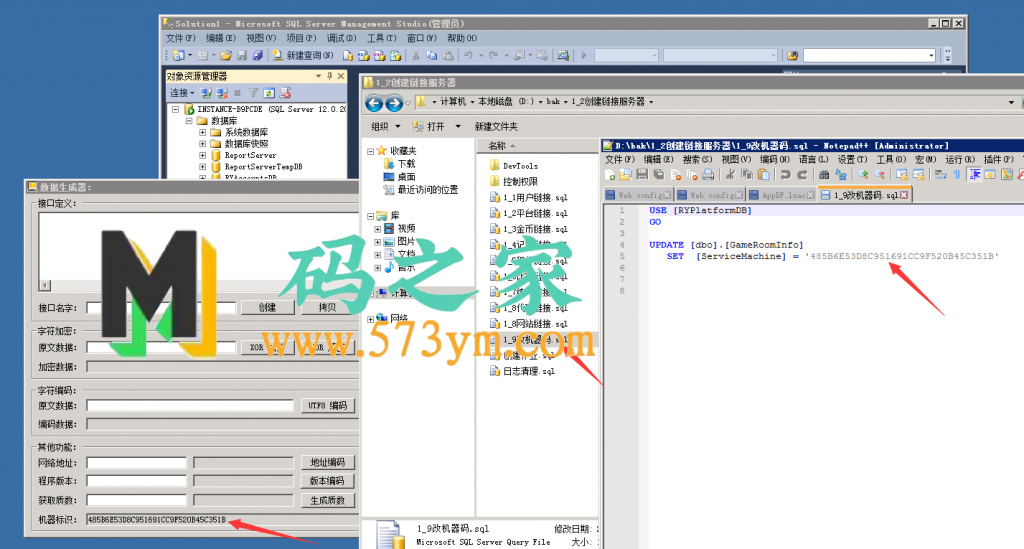The width and height of the screenshot is (1024, 549).
Task: Click 生成质数 button
Action: [328, 501]
